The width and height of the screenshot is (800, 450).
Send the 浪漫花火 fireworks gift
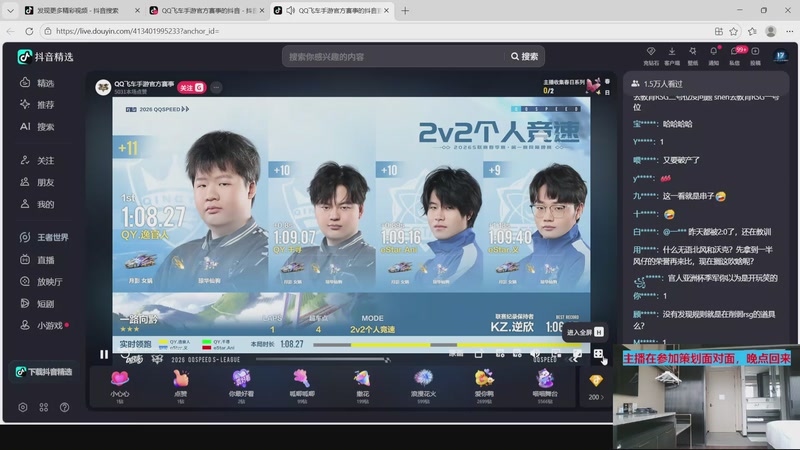423,386
